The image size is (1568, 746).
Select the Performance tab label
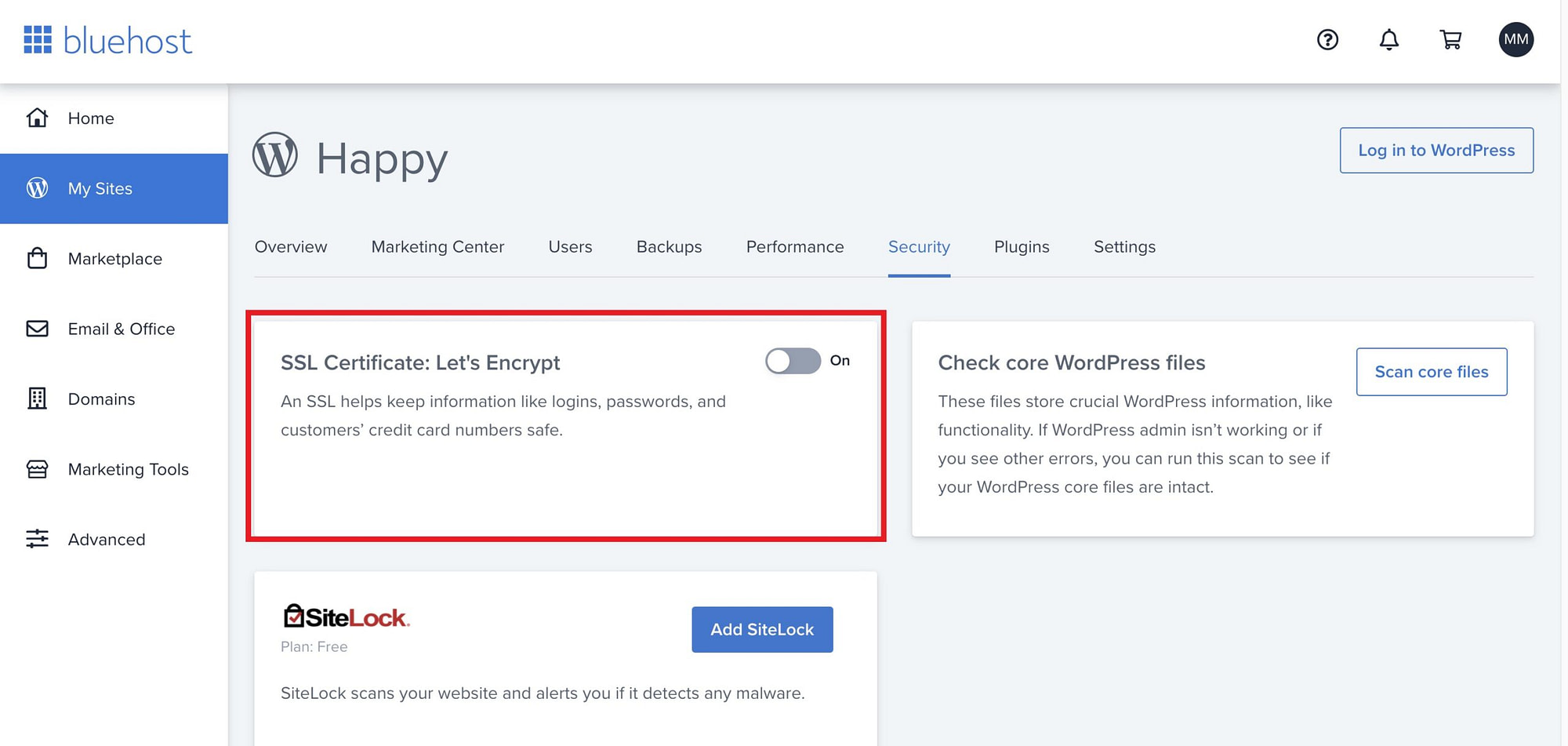pos(794,246)
